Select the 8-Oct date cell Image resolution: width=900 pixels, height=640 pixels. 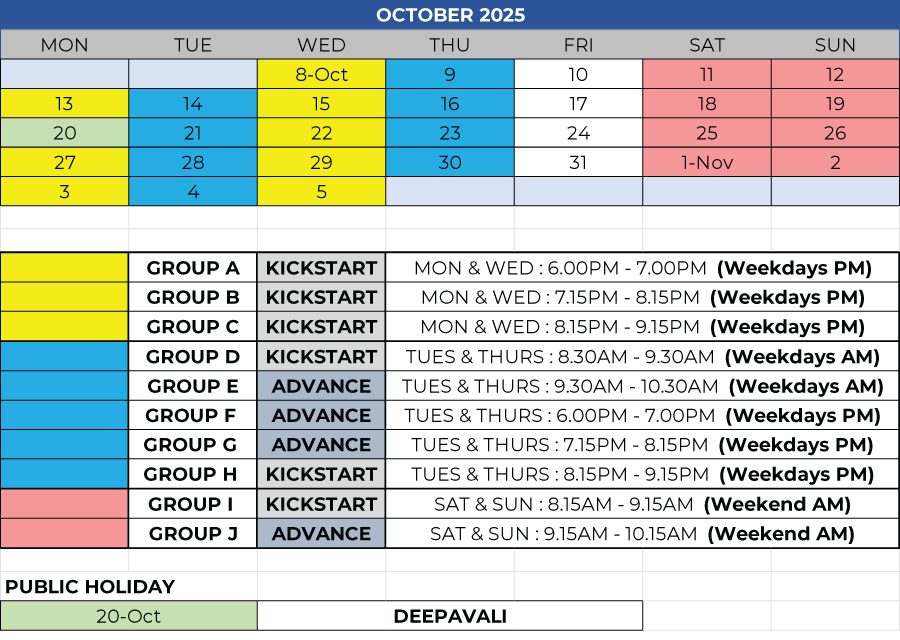coord(321,74)
